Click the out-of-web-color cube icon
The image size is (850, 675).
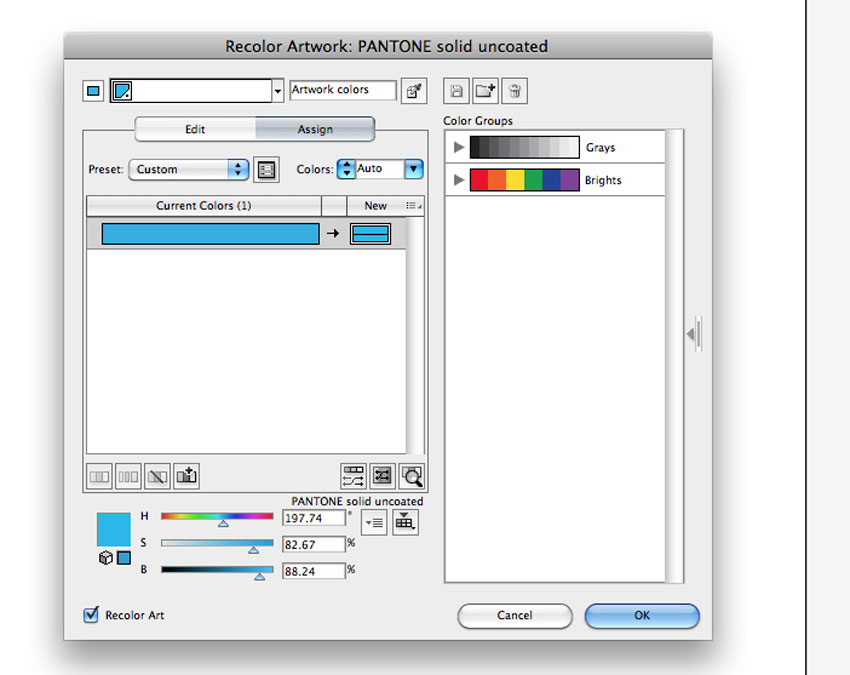(106, 558)
